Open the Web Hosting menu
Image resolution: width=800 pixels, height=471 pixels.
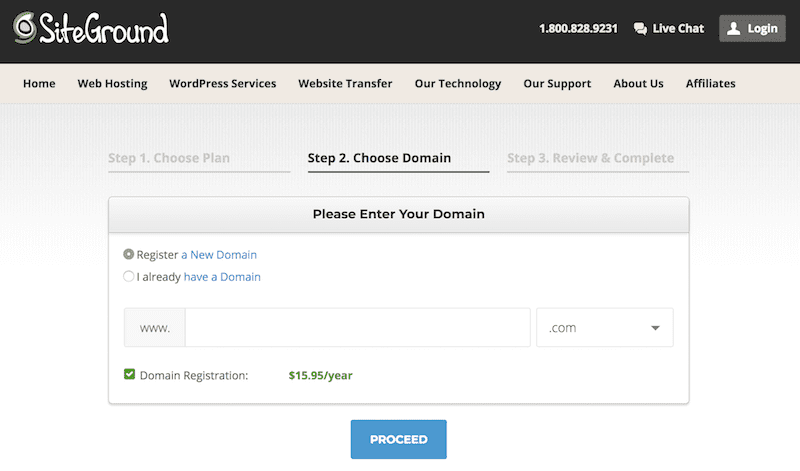pyautogui.click(x=112, y=84)
